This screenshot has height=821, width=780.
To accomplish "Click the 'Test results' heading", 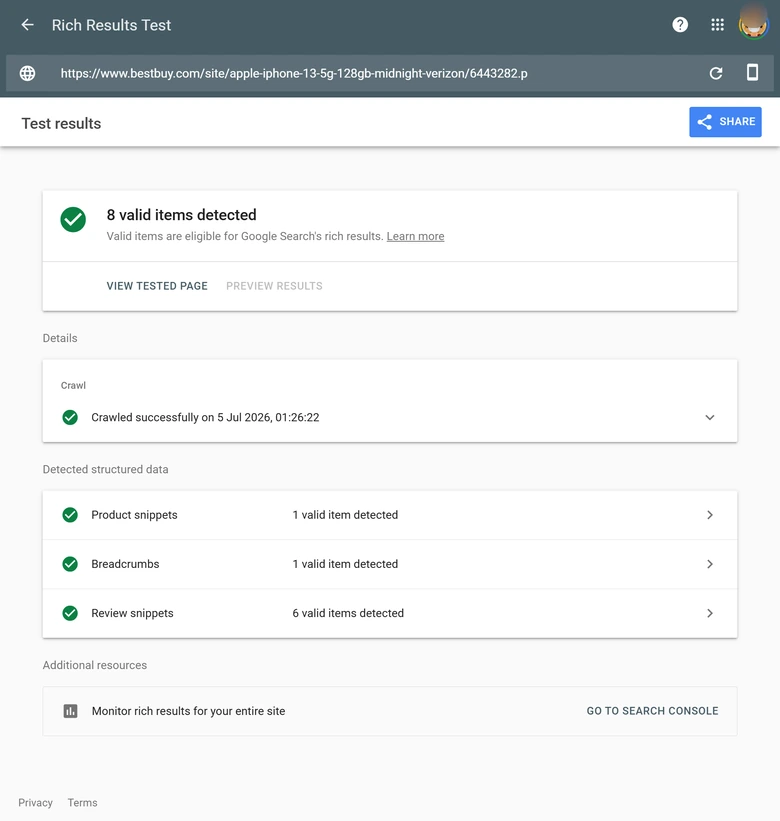I will pyautogui.click(x=61, y=124).
